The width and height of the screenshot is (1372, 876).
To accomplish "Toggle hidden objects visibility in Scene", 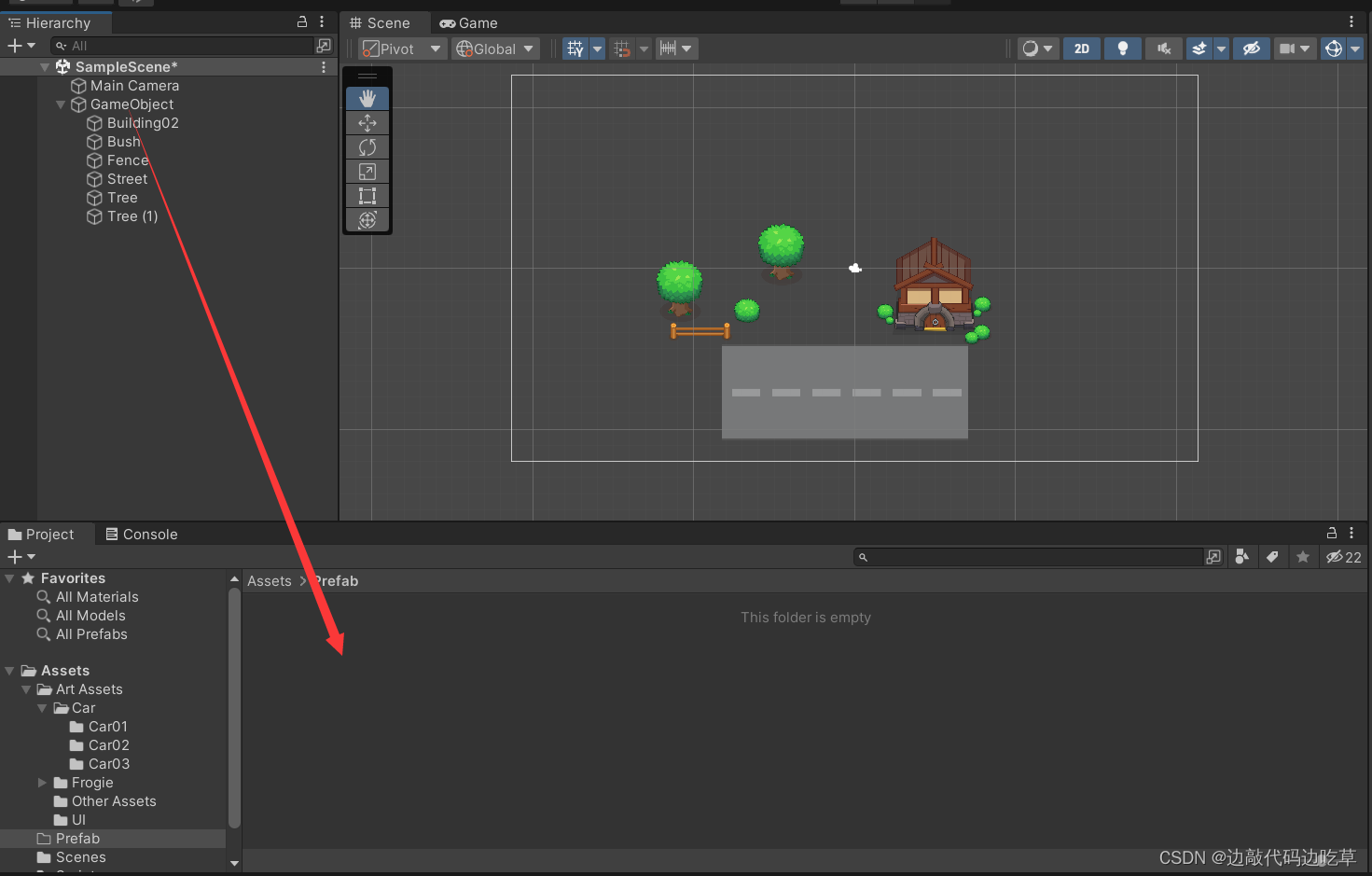I will click(x=1252, y=49).
